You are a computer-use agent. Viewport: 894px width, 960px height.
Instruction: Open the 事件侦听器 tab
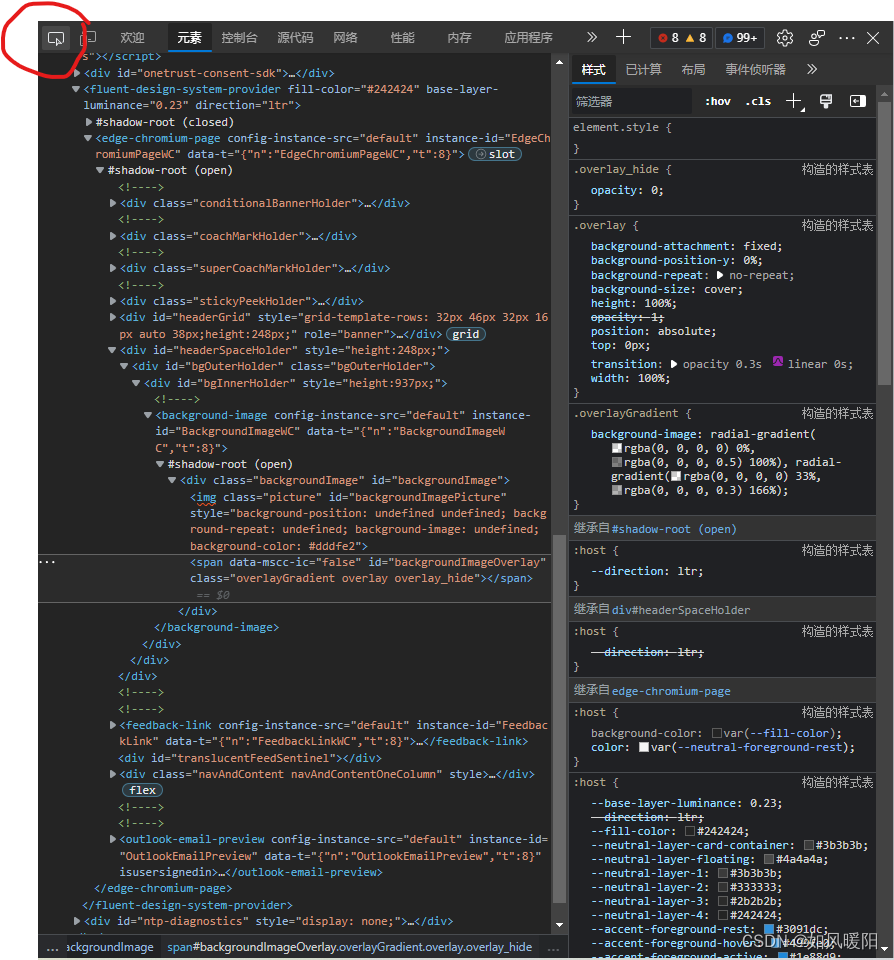point(756,70)
